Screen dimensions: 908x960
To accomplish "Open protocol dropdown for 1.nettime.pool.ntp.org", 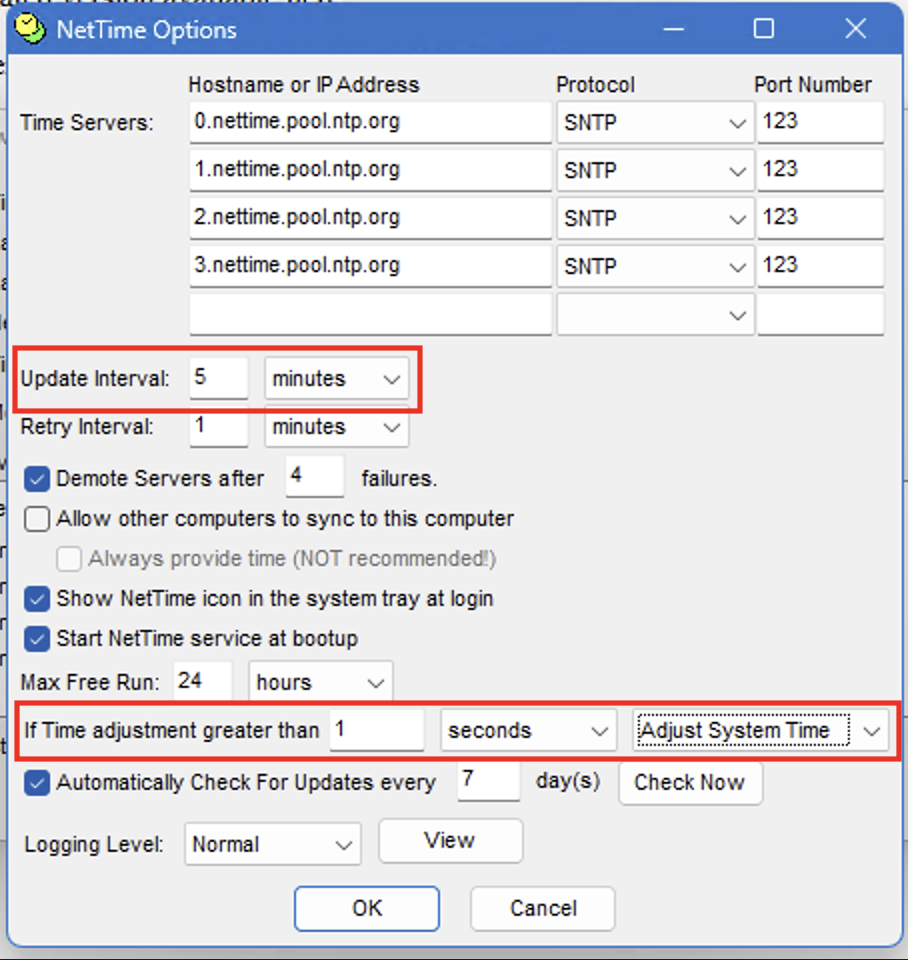I will click(x=655, y=171).
